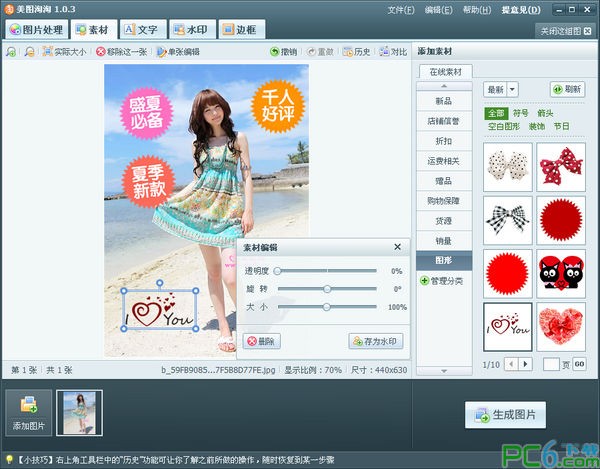Pick the bright red starburst seal
Screen dimensions: 600x469
pyautogui.click(x=508, y=274)
